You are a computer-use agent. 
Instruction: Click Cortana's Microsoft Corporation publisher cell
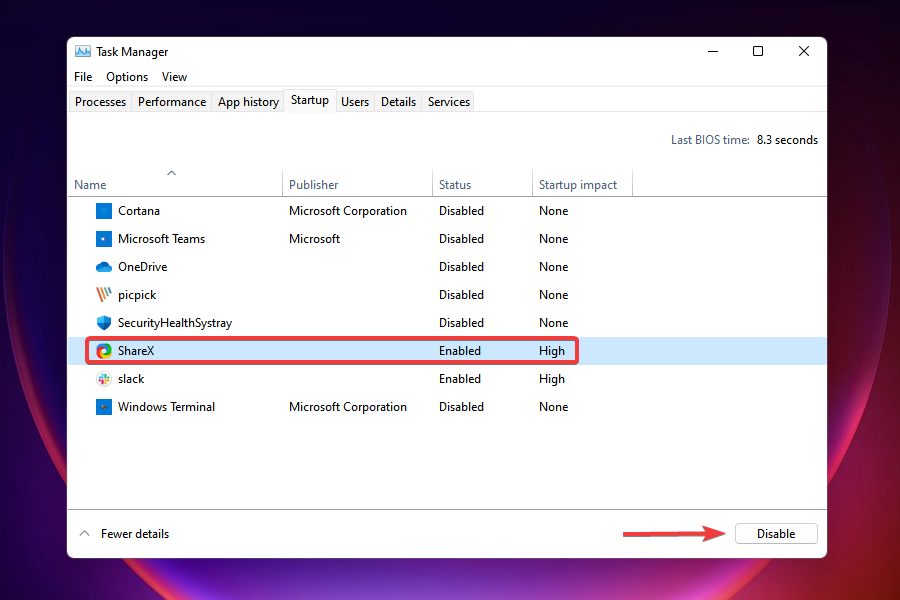pyautogui.click(x=348, y=211)
